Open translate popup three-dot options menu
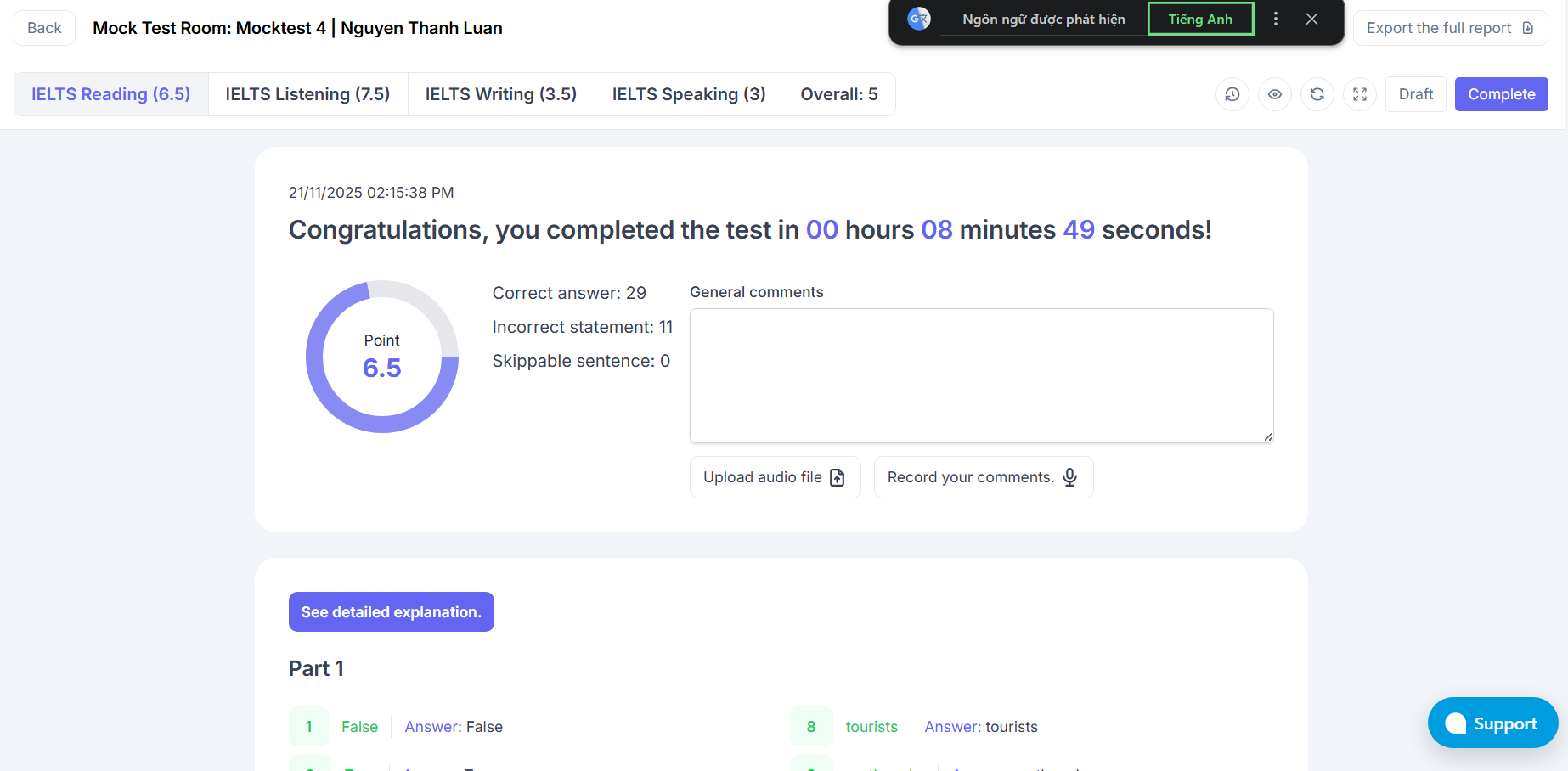 [x=1276, y=19]
